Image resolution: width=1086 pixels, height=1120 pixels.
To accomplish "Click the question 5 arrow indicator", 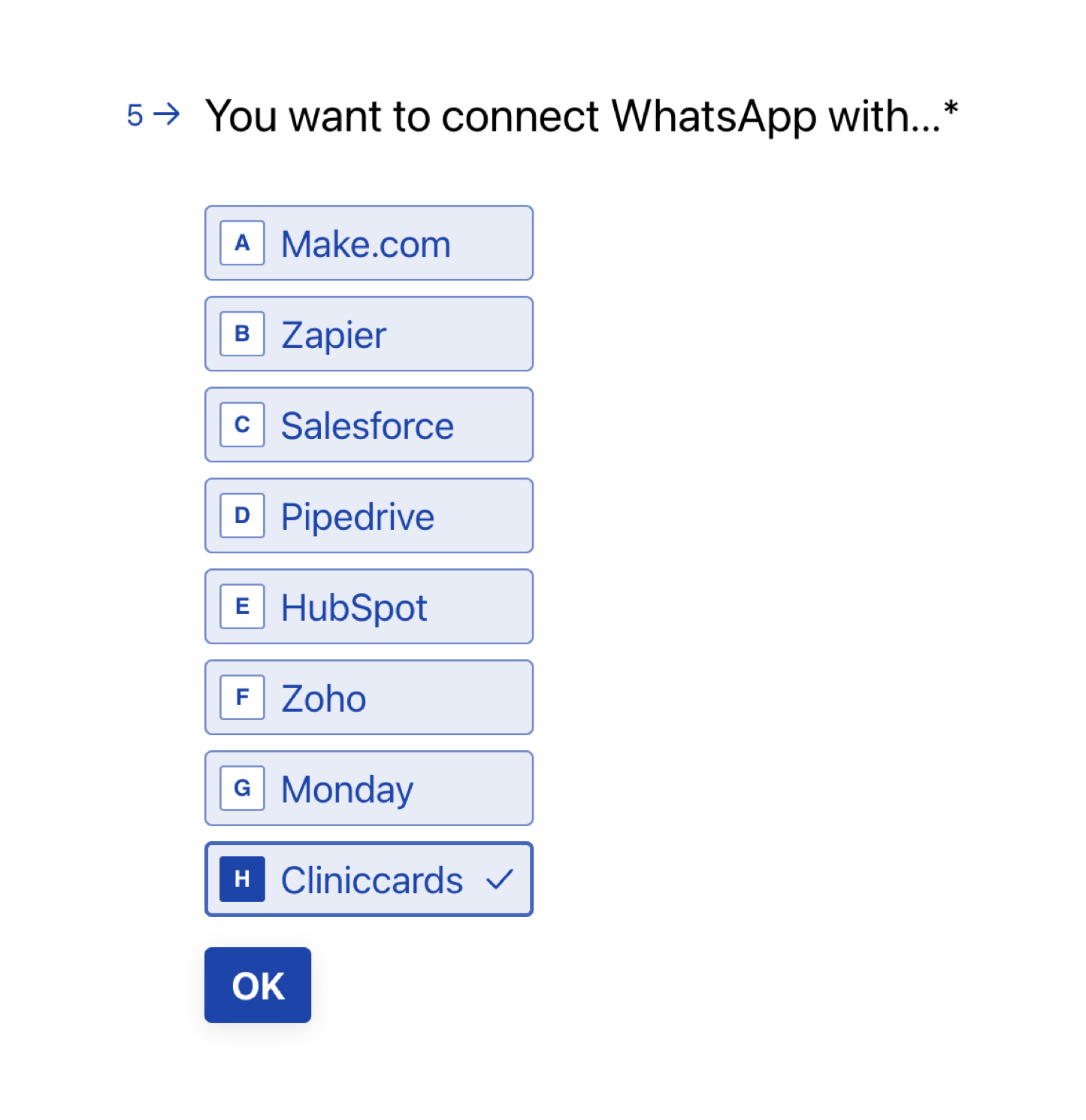I will [166, 114].
